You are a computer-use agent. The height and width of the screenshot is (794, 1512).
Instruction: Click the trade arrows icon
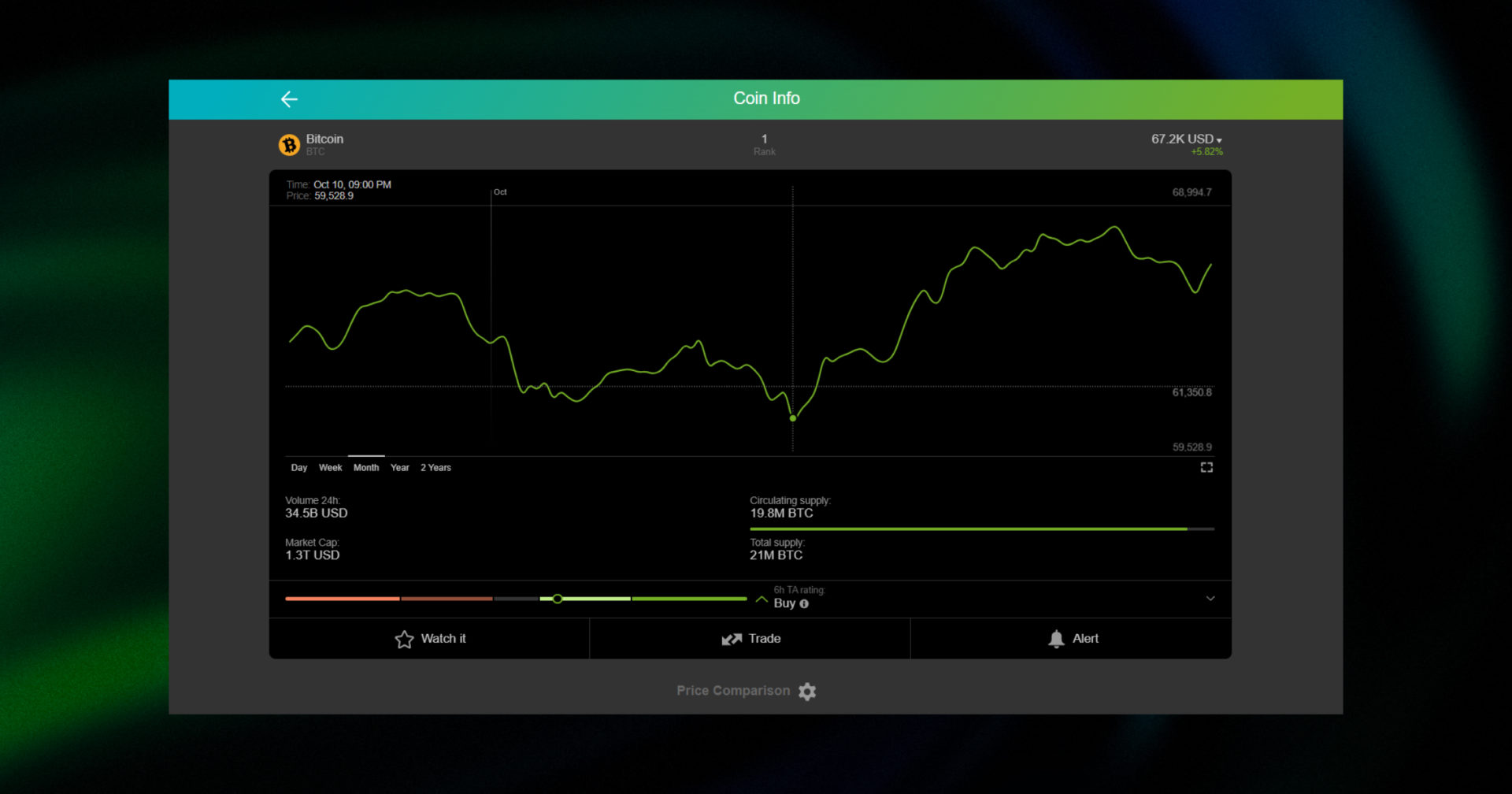tap(732, 639)
